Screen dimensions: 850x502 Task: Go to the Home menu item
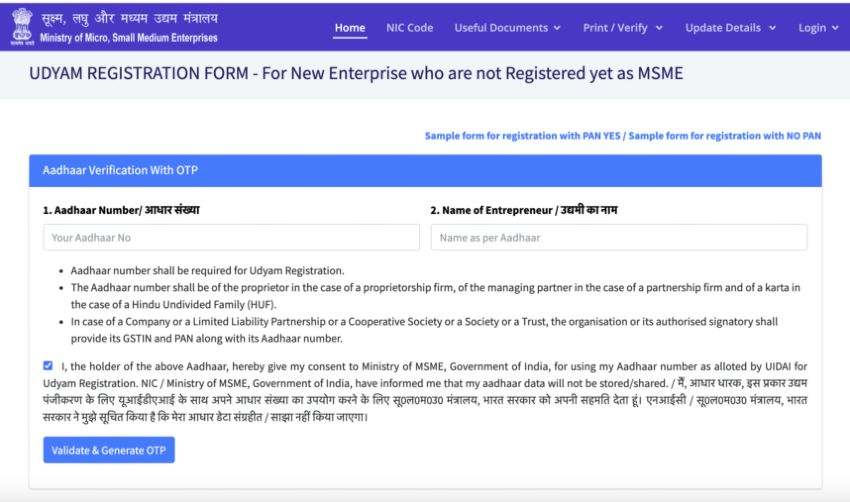(350, 28)
